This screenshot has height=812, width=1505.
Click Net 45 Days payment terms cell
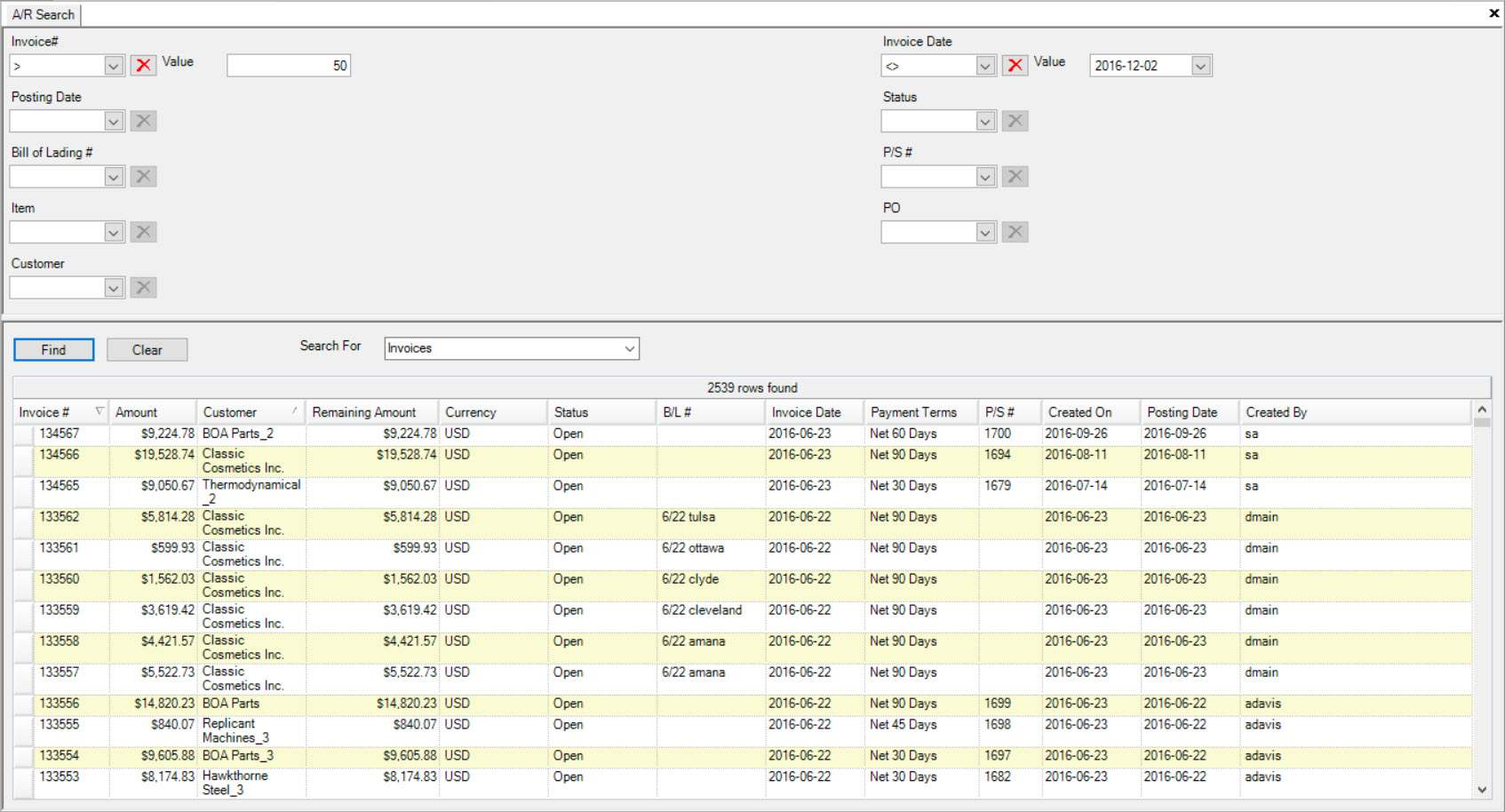(921, 731)
